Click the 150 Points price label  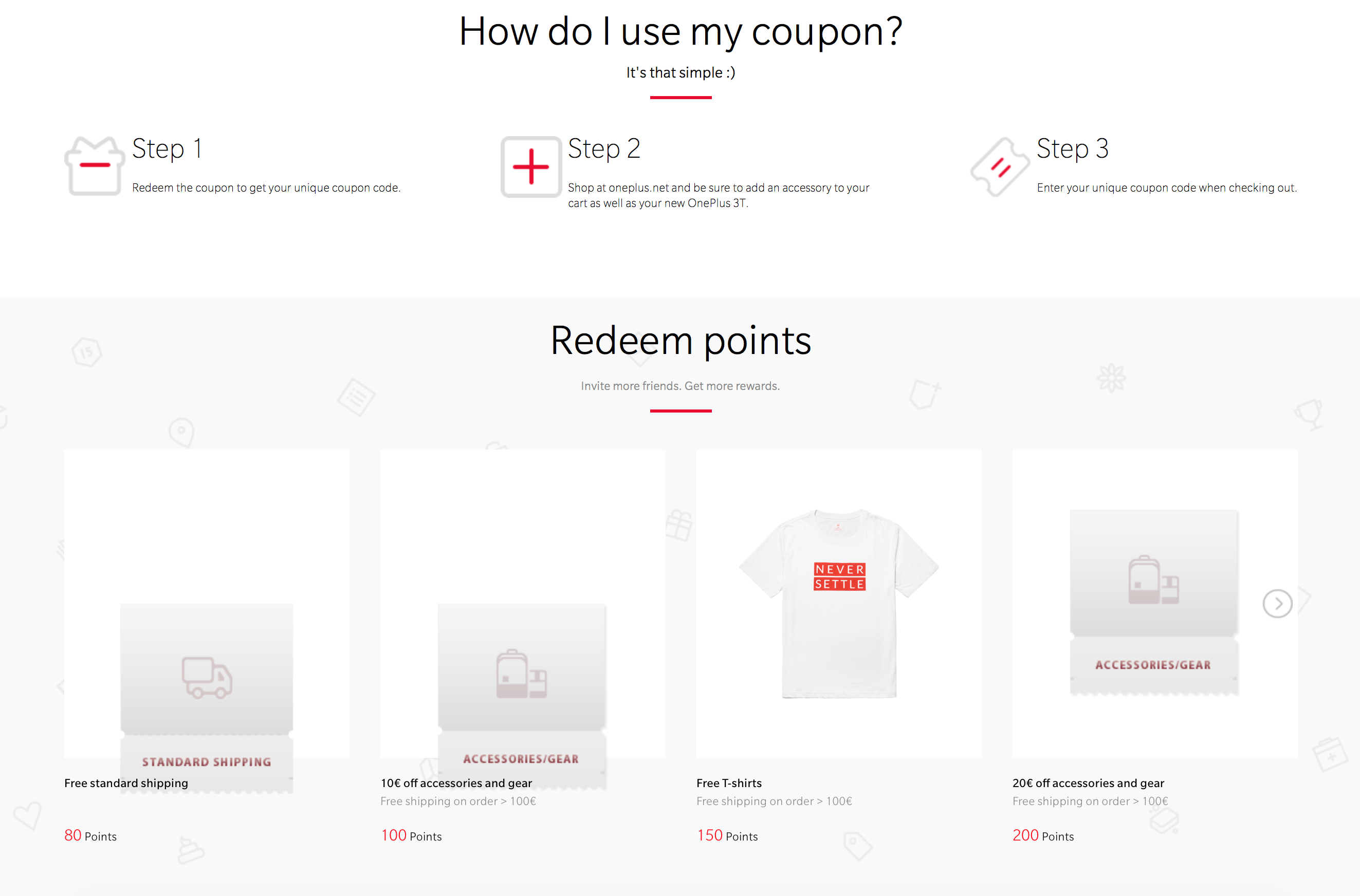tap(727, 835)
